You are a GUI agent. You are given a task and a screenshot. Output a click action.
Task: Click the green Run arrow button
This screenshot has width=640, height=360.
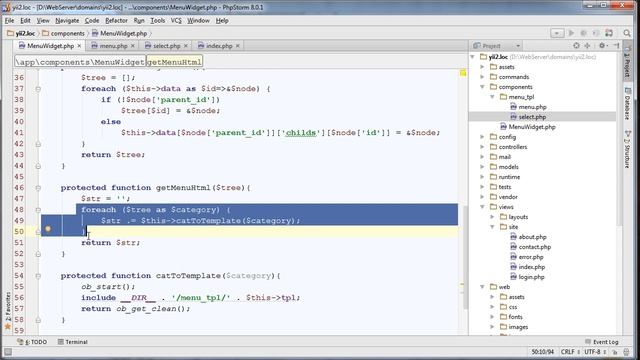point(571,33)
